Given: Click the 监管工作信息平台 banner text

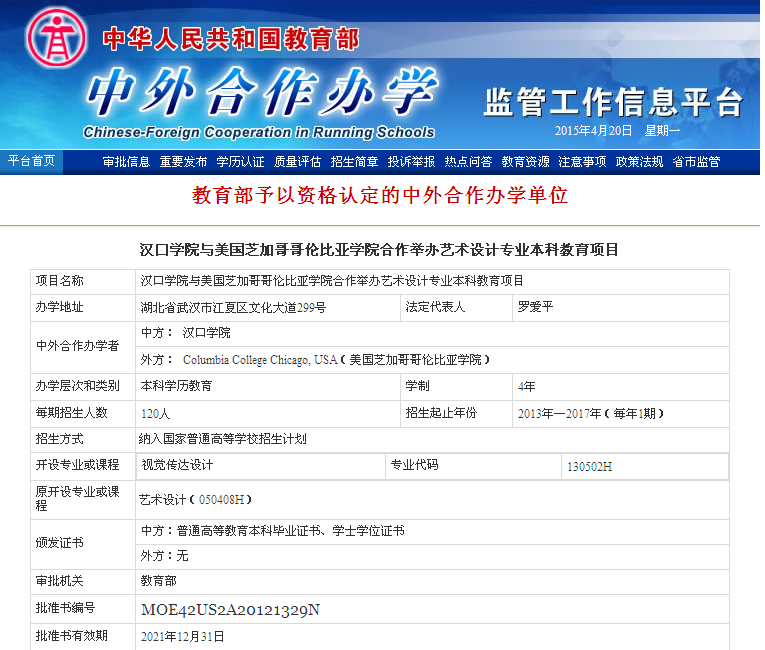Looking at the screenshot, I should click(613, 102).
